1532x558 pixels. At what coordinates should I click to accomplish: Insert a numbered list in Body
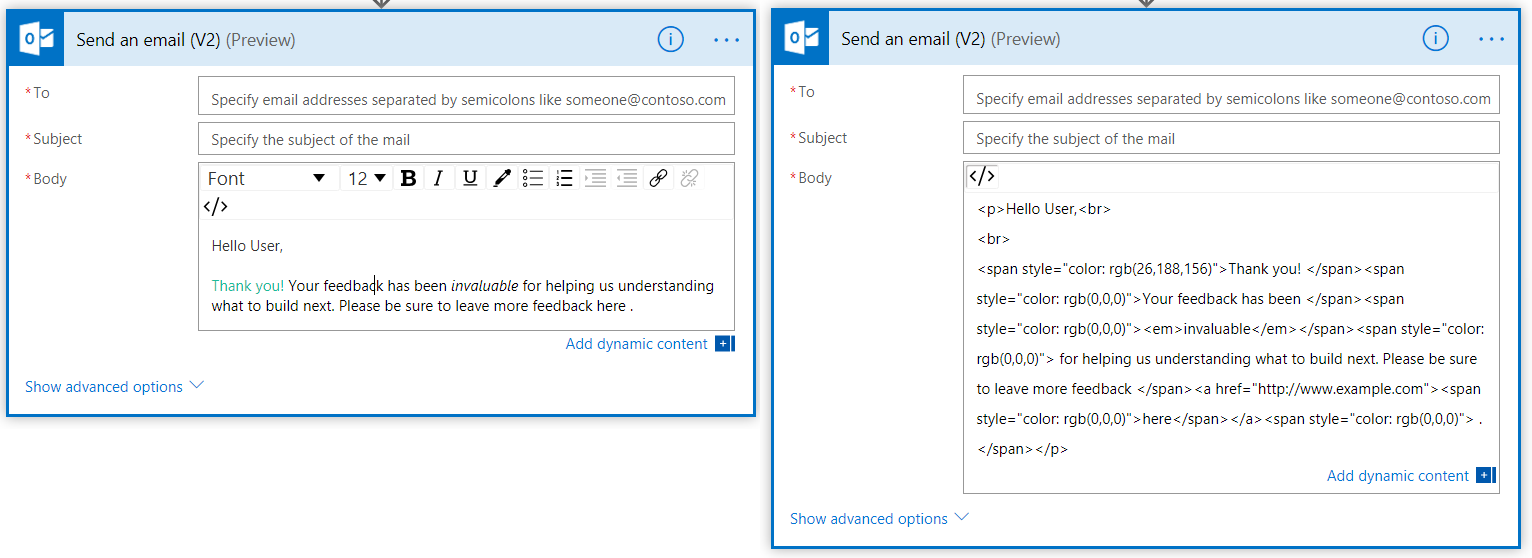[x=564, y=178]
